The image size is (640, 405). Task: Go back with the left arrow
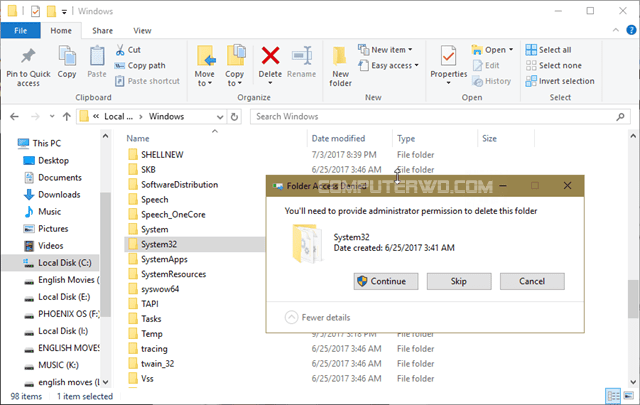[15, 117]
